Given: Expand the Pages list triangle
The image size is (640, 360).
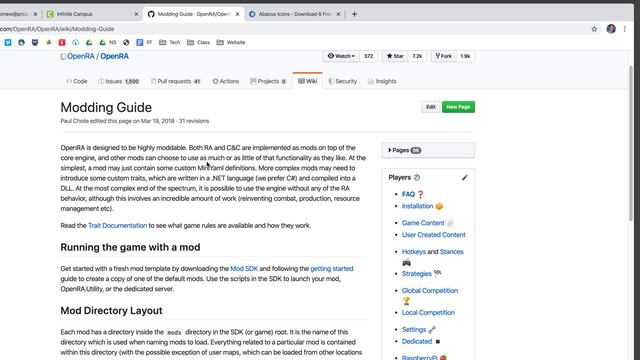Looking at the screenshot, I should click(x=390, y=150).
